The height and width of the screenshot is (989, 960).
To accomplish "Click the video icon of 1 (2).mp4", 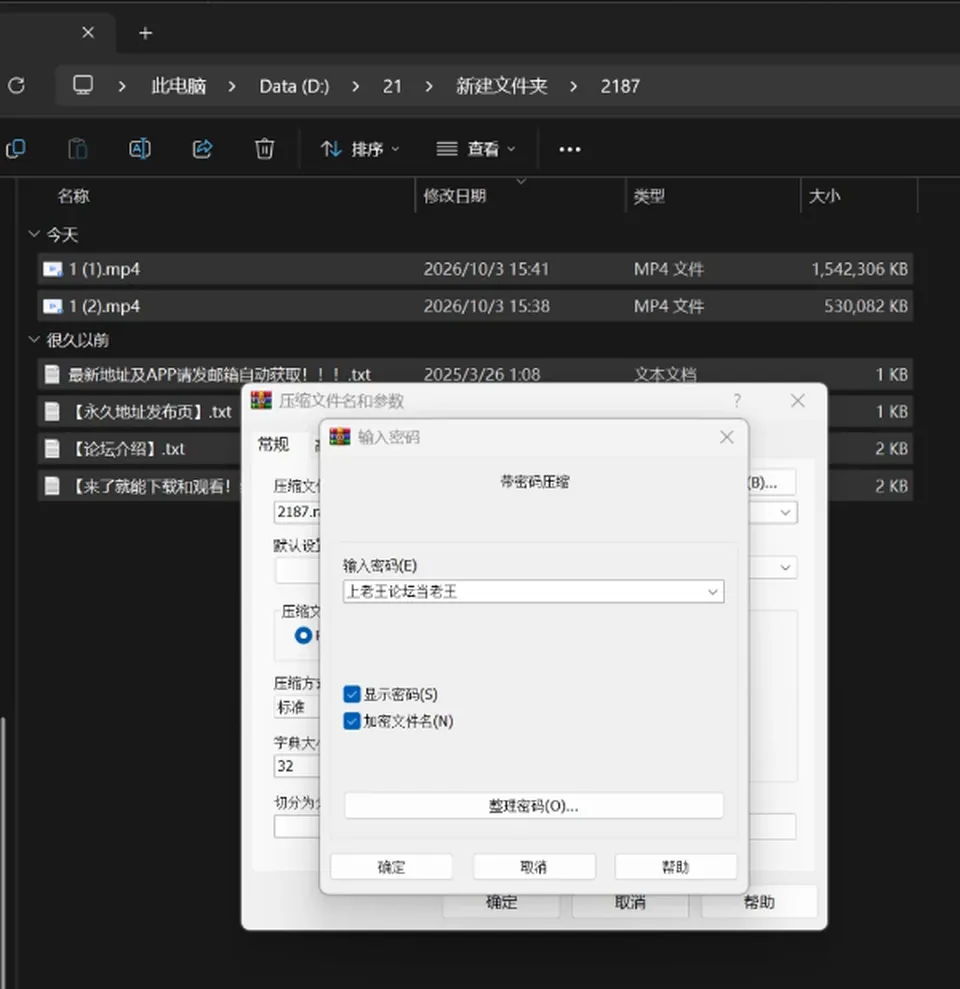I will (52, 307).
